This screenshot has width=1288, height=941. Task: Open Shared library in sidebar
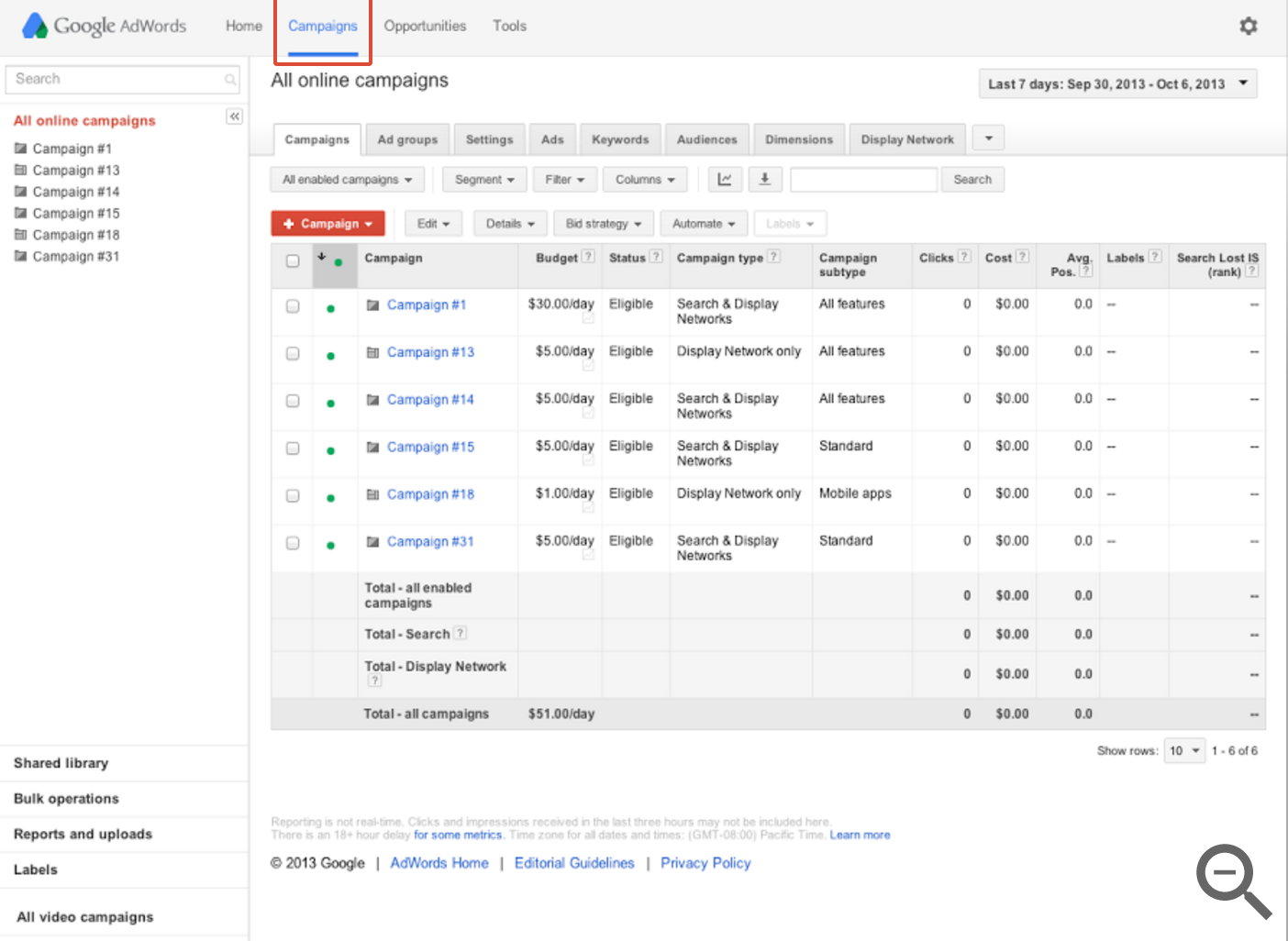(x=61, y=763)
